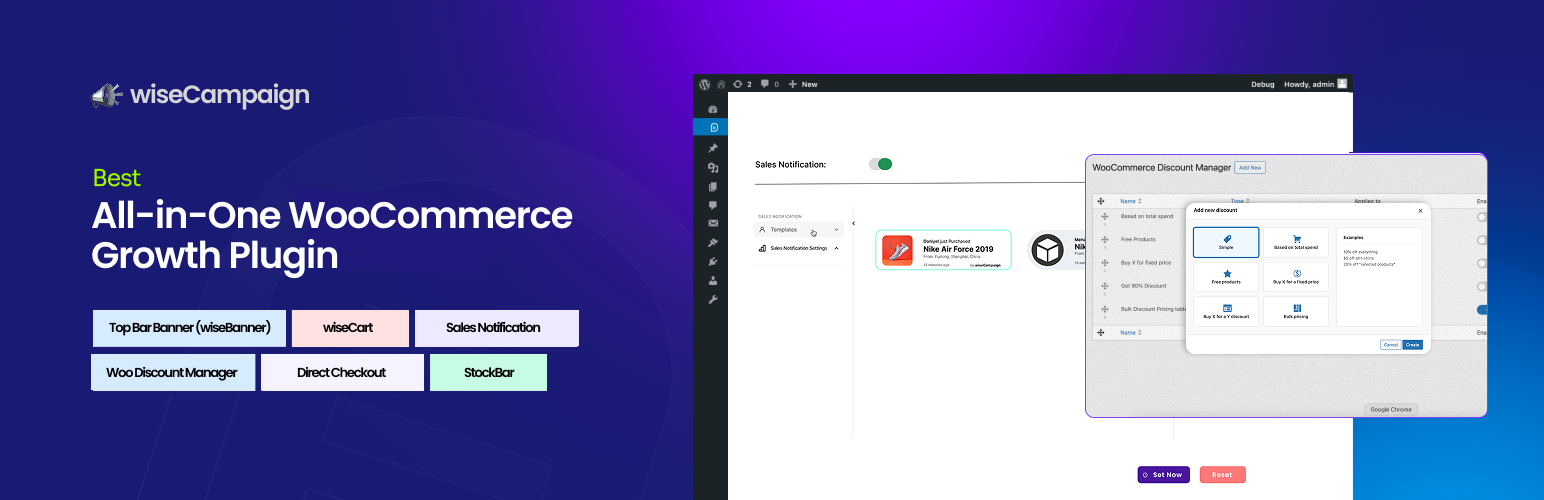This screenshot has height=500, width=1544.
Task: Open the comments bubble icon showing 0
Action: [x=770, y=84]
